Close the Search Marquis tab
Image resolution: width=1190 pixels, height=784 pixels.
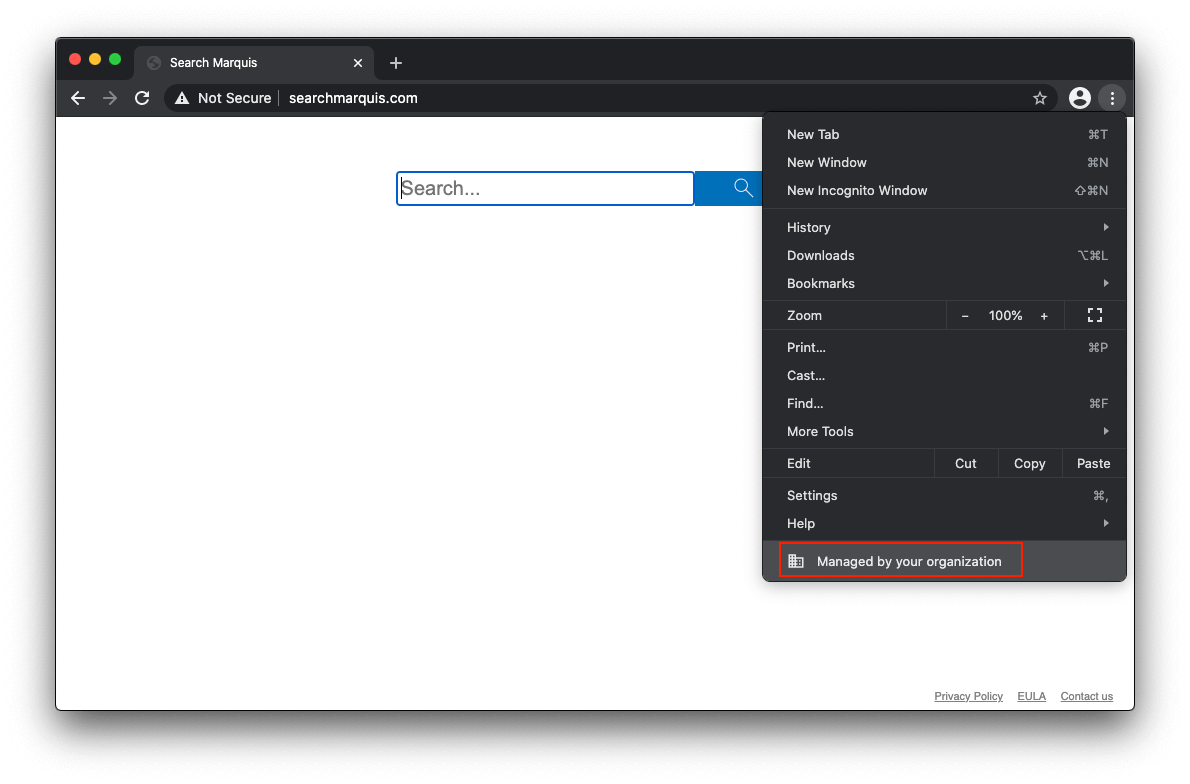coord(357,63)
